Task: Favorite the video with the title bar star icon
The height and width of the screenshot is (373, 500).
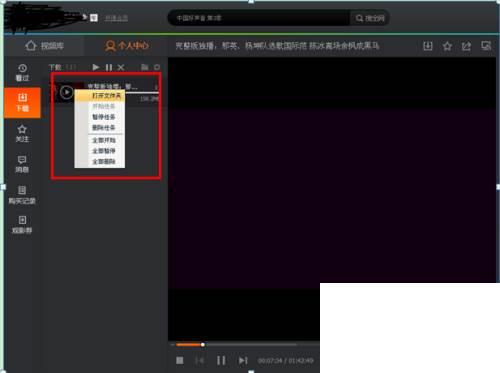Action: point(447,46)
